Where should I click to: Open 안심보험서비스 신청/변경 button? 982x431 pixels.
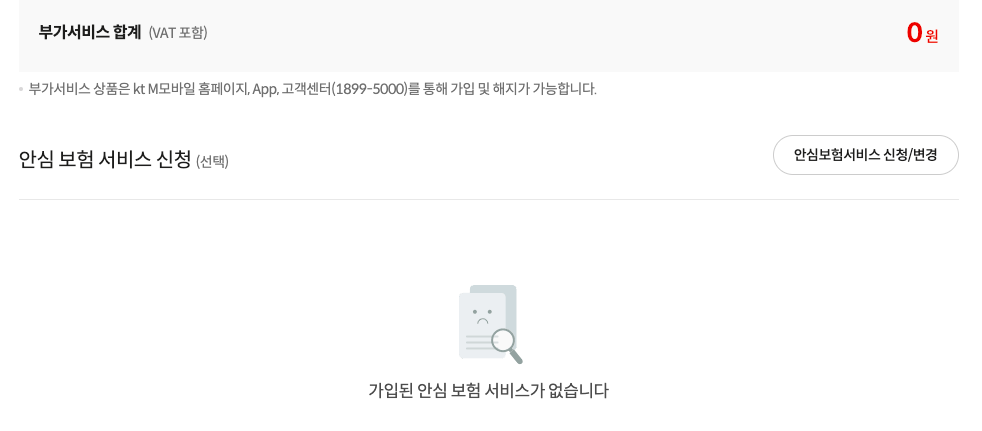[866, 155]
